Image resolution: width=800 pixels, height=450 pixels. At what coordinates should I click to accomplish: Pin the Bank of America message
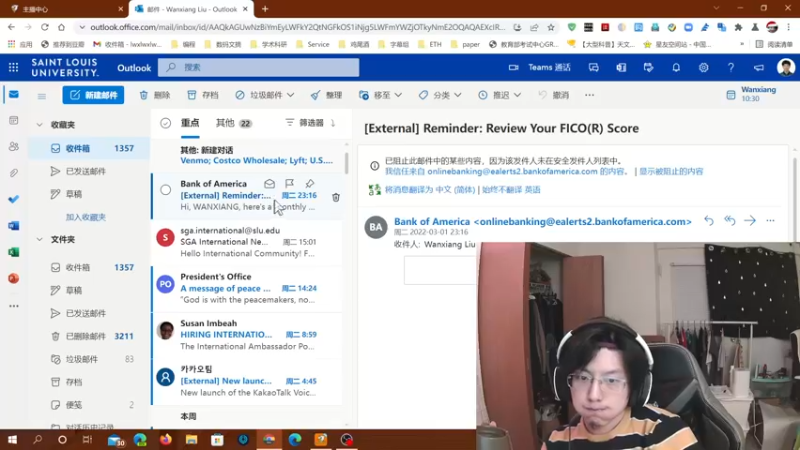pos(310,184)
